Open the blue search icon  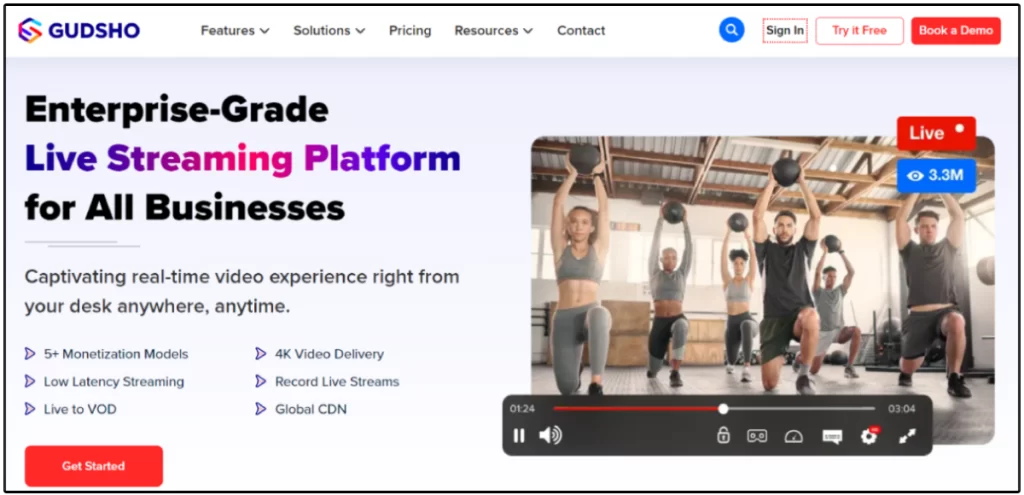731,30
